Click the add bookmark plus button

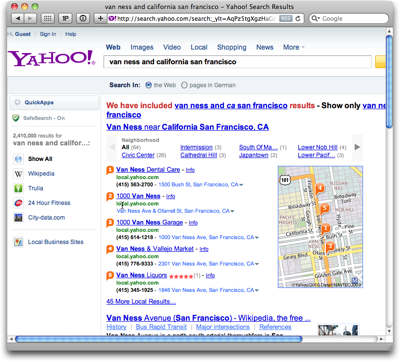pos(100,19)
